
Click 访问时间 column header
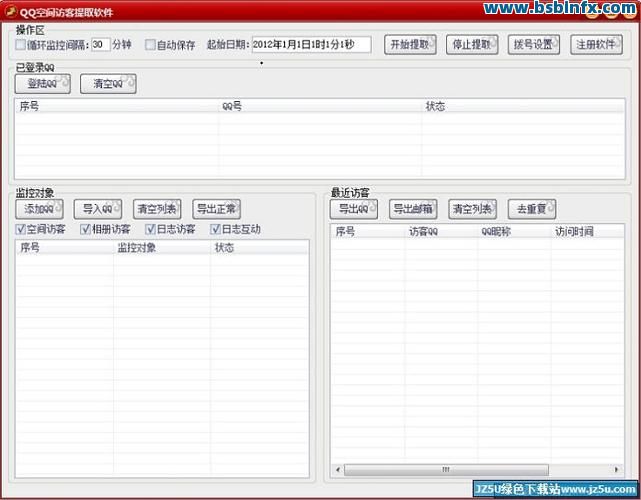(x=587, y=232)
